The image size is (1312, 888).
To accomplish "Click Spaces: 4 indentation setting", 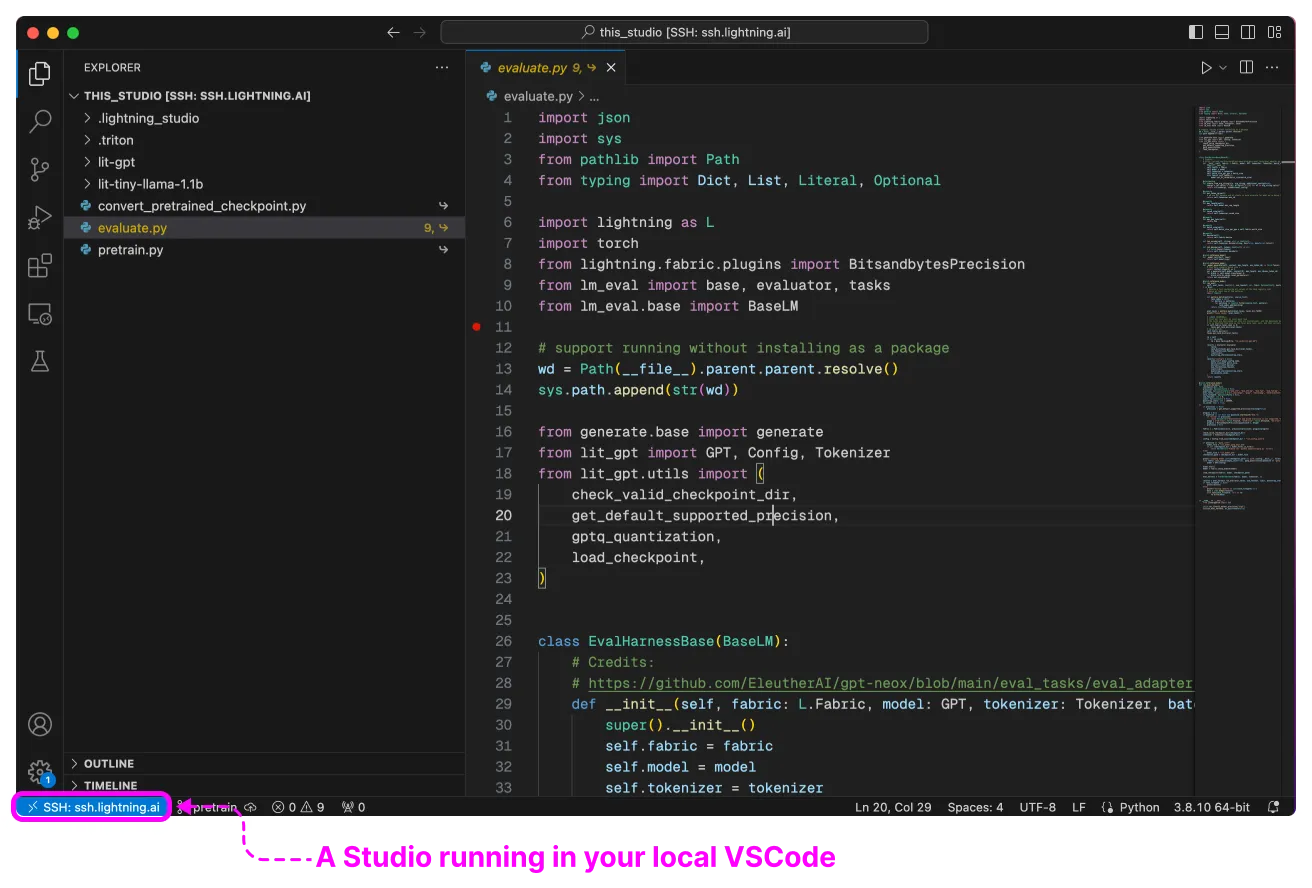I will 975,807.
